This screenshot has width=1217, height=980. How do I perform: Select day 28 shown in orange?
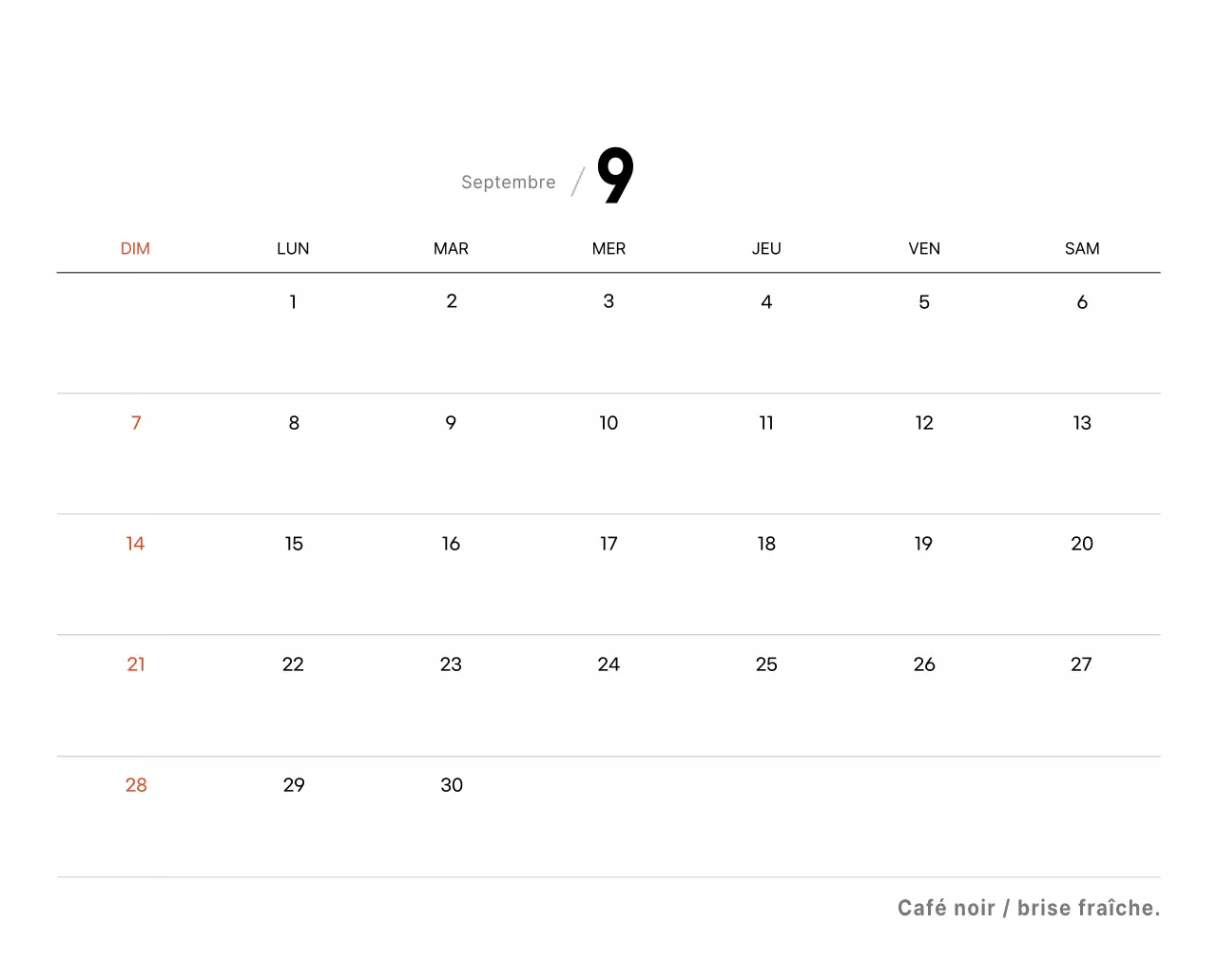[x=135, y=785]
